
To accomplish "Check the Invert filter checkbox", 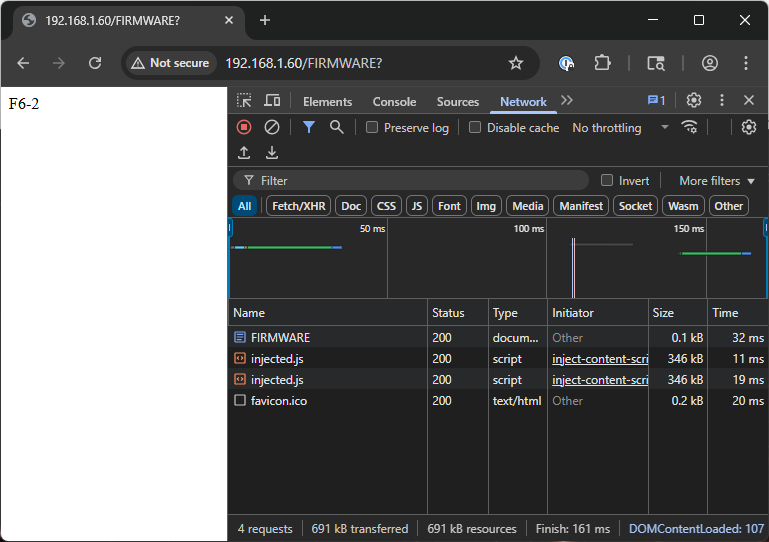I will (x=607, y=180).
